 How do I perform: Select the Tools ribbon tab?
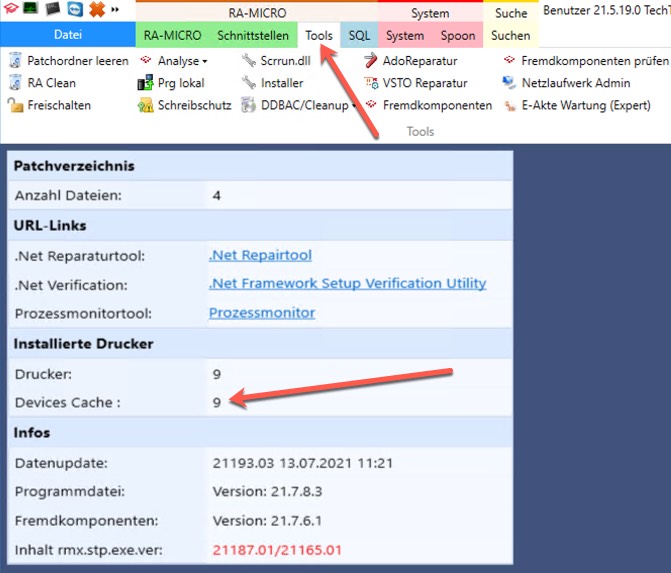click(x=319, y=35)
